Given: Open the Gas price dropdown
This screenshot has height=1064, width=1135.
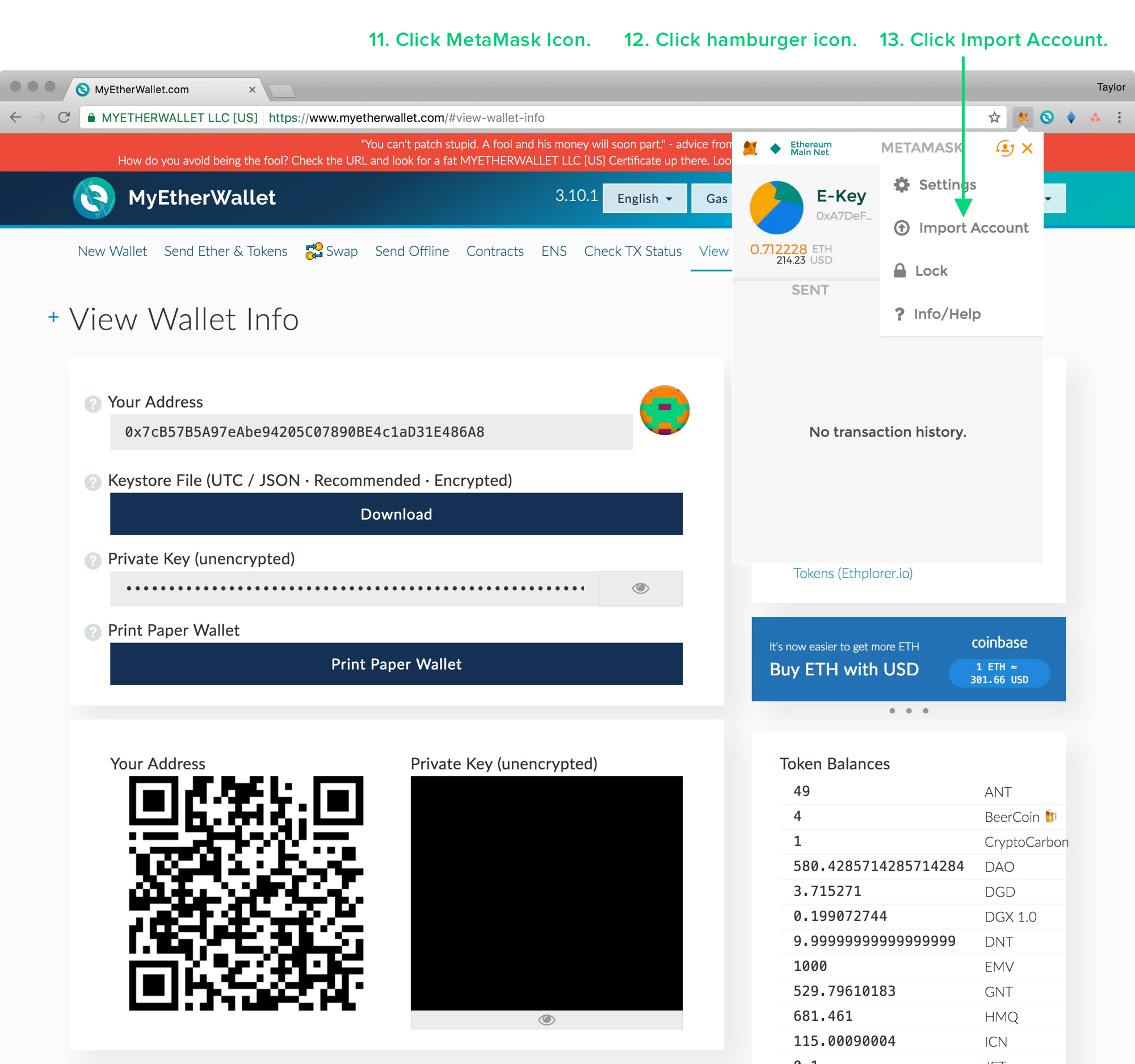Looking at the screenshot, I should click(x=712, y=198).
